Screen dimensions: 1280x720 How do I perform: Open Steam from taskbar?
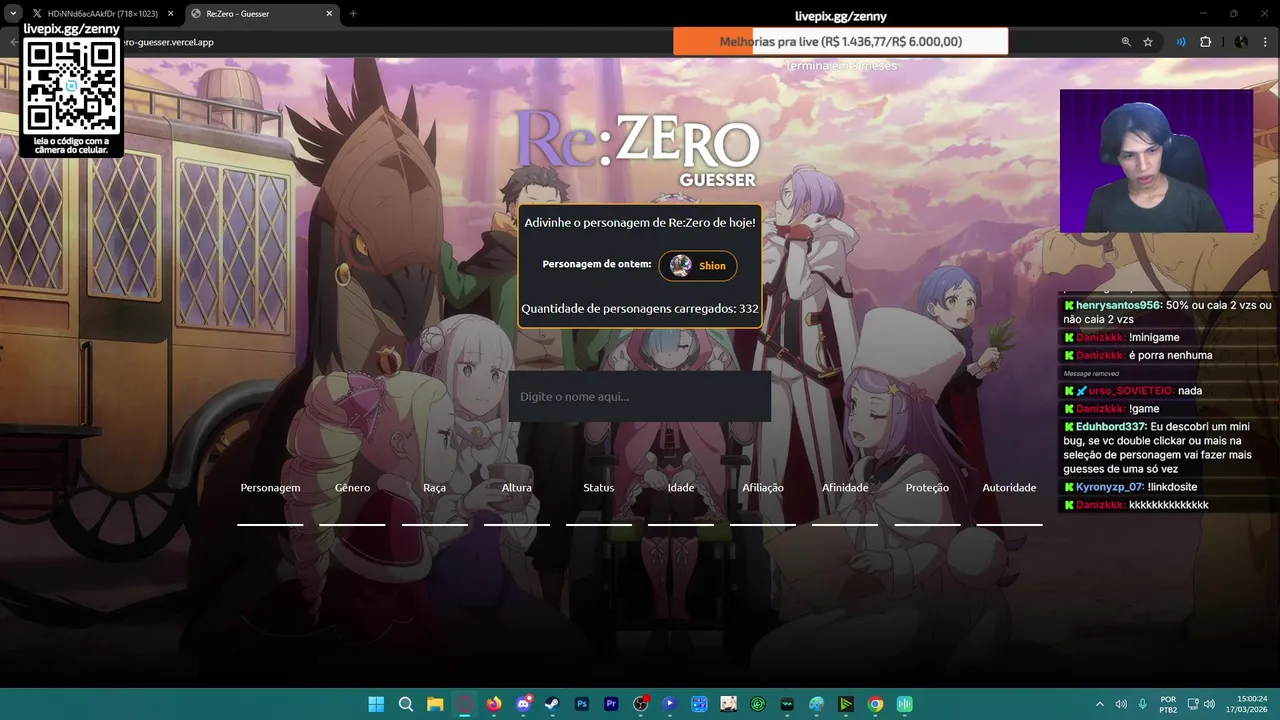click(x=552, y=704)
